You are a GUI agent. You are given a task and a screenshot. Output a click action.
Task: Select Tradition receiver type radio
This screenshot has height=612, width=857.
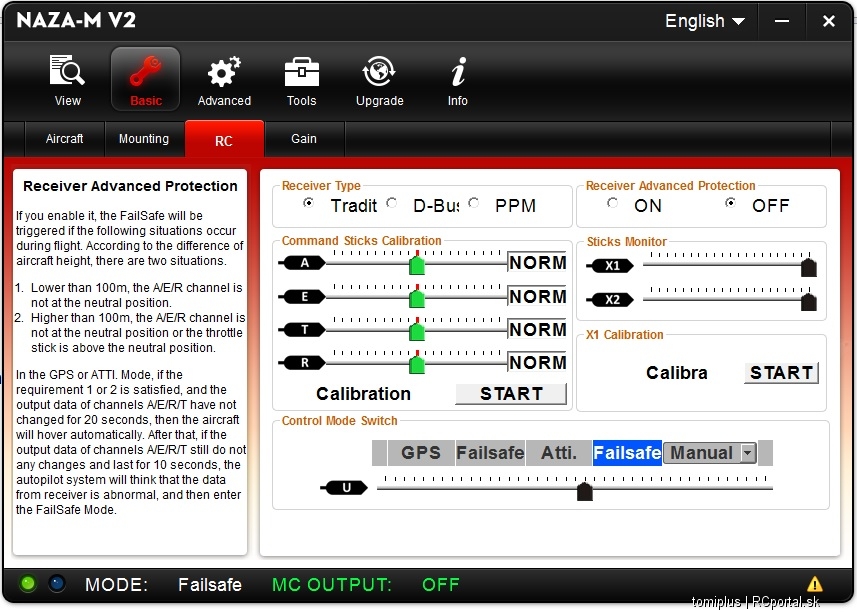(309, 203)
